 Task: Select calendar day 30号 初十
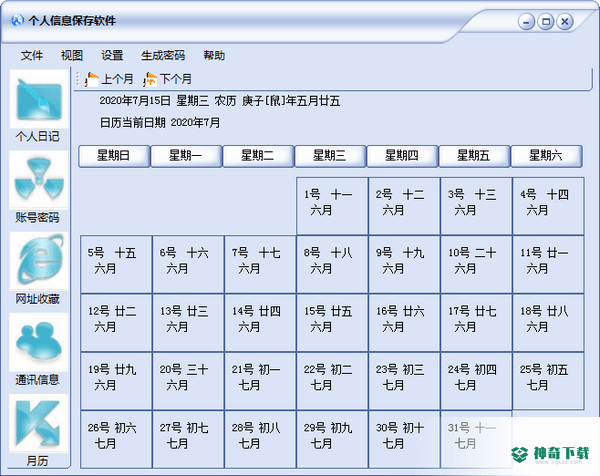click(x=404, y=439)
